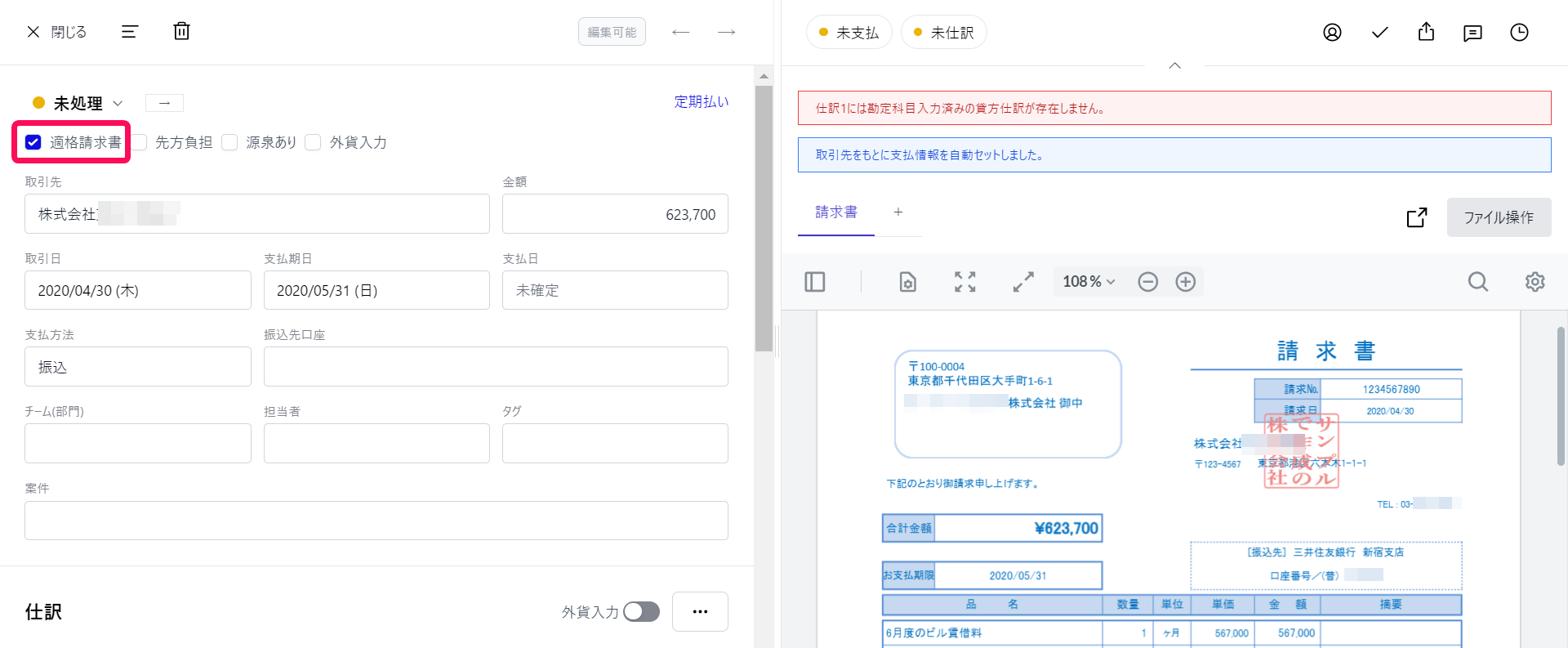Click the 案件 field

[376, 521]
